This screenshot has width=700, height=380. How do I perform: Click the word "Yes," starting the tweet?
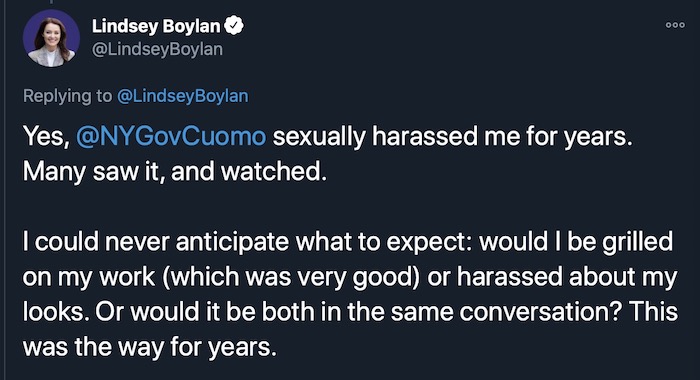coord(46,136)
